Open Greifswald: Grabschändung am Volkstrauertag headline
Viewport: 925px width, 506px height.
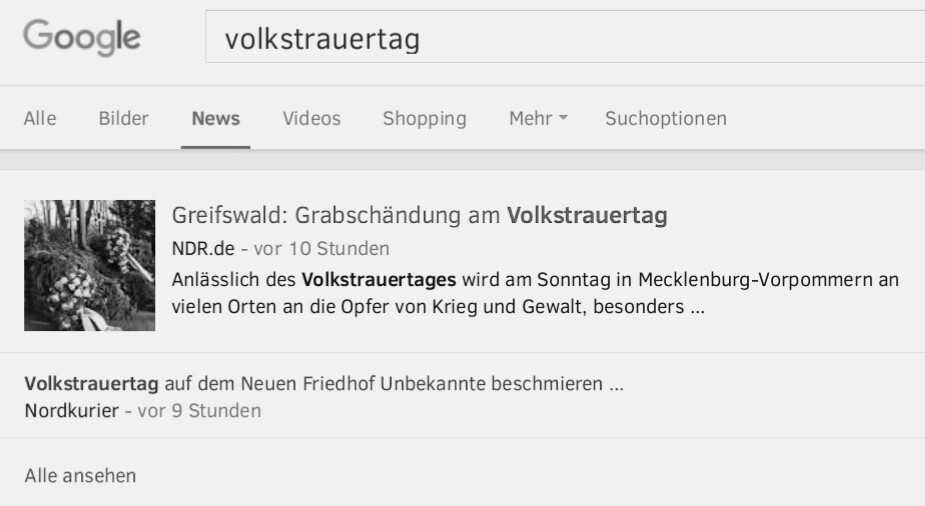click(419, 215)
